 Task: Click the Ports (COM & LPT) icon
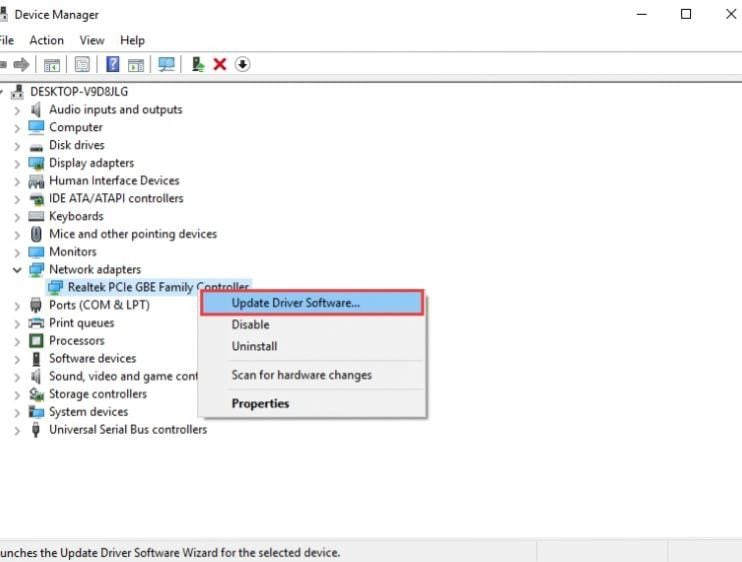[x=36, y=305]
